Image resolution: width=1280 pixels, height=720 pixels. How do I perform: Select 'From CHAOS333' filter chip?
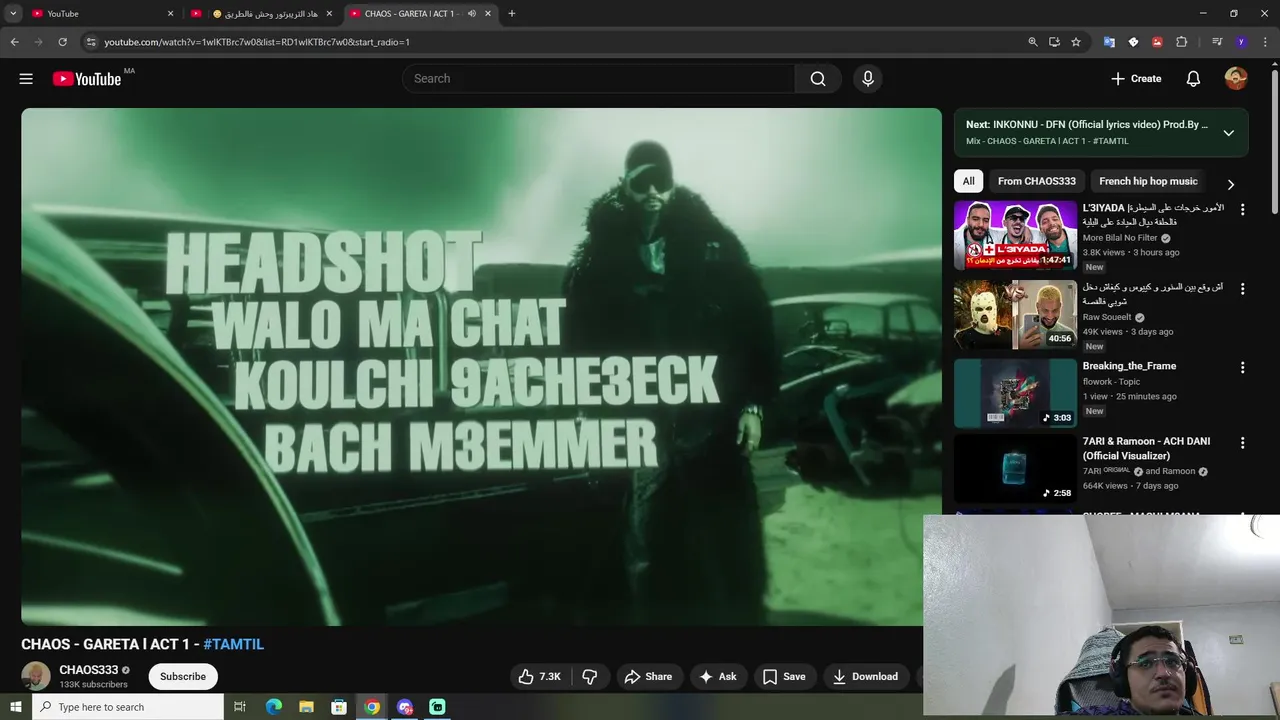(x=1037, y=181)
